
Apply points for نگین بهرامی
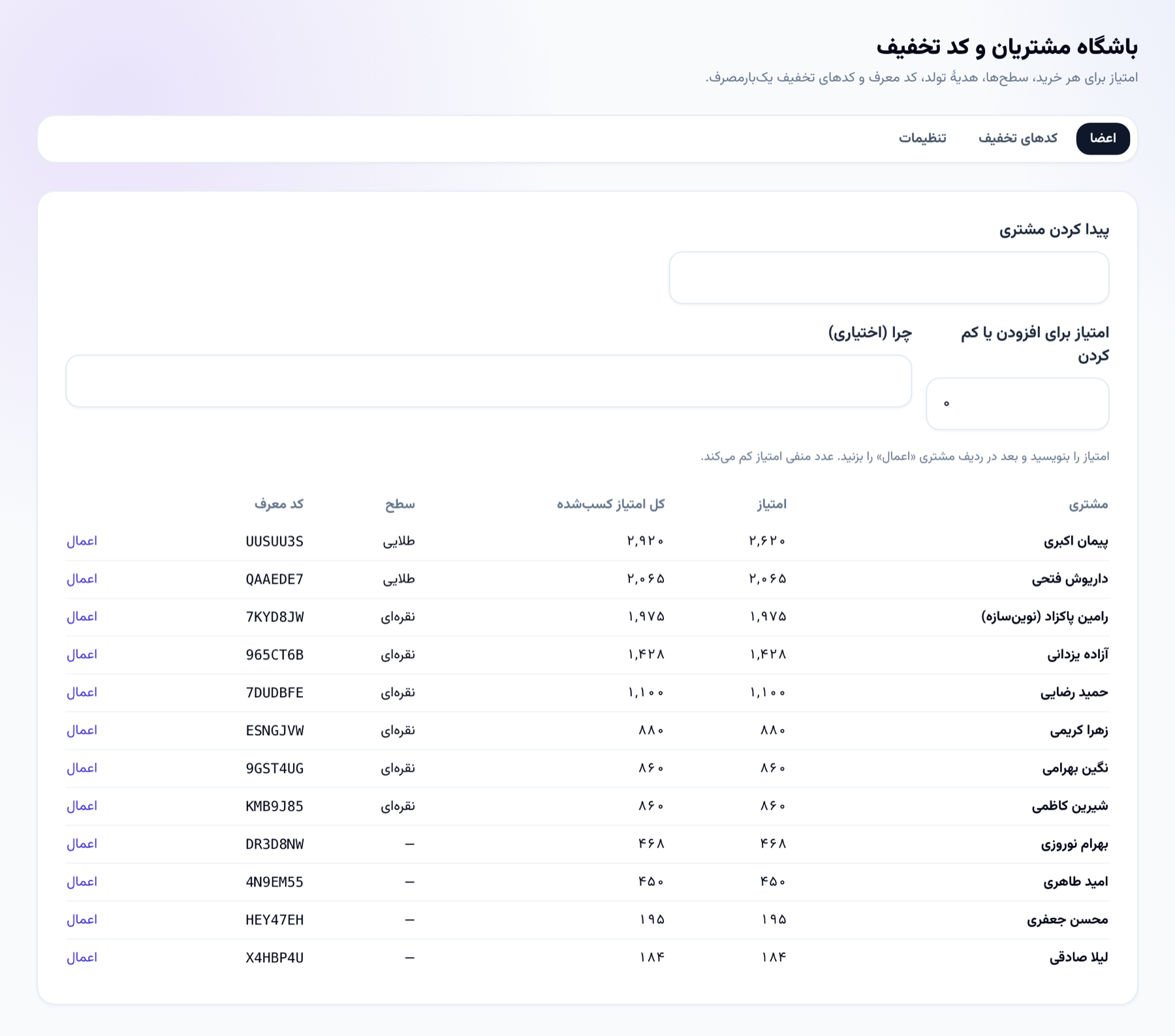tap(82, 768)
